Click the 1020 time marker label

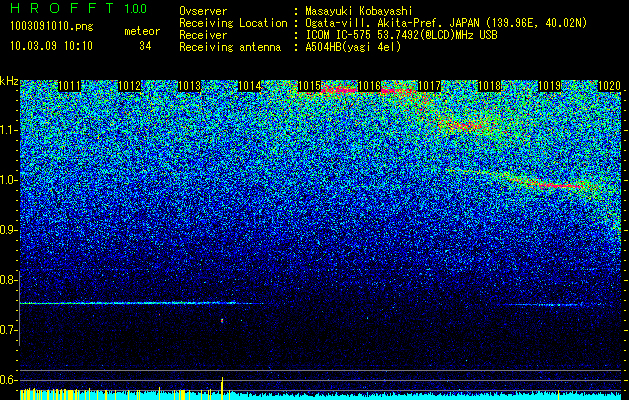point(609,86)
